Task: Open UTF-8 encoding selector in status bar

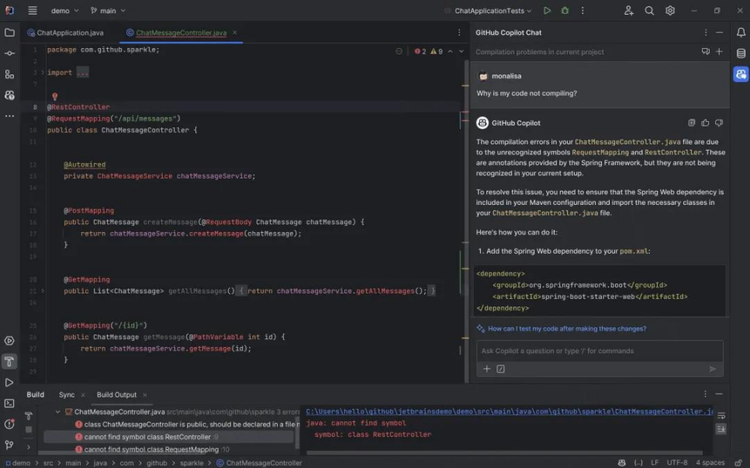Action: (x=677, y=463)
